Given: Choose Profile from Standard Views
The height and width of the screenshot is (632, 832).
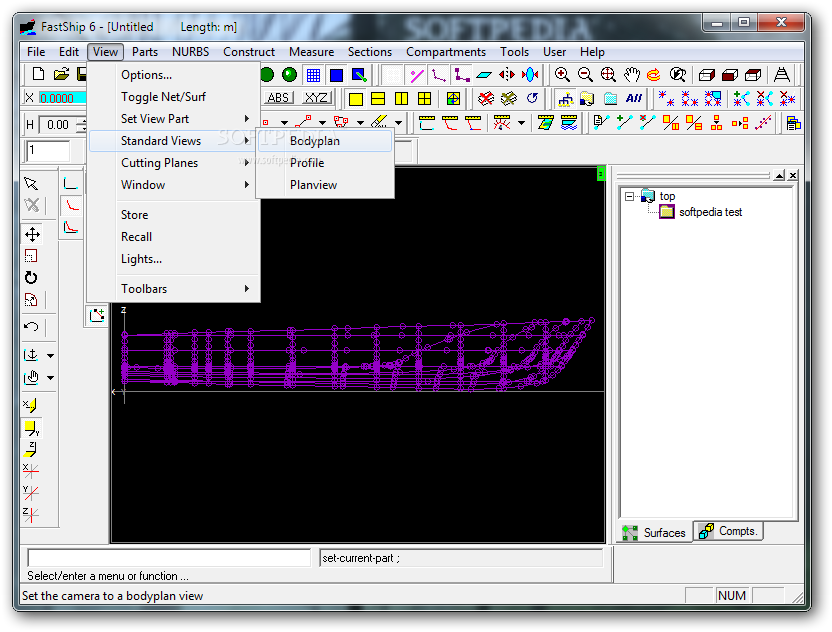Looking at the screenshot, I should (x=325, y=162).
